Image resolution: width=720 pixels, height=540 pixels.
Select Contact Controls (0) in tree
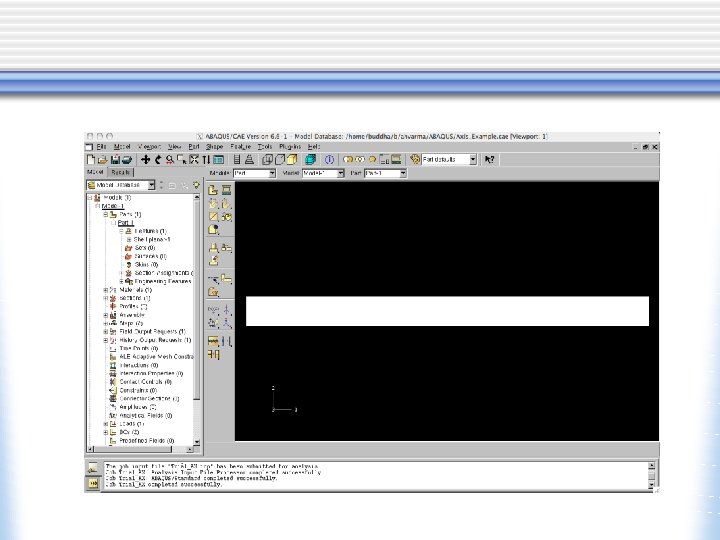click(146, 382)
